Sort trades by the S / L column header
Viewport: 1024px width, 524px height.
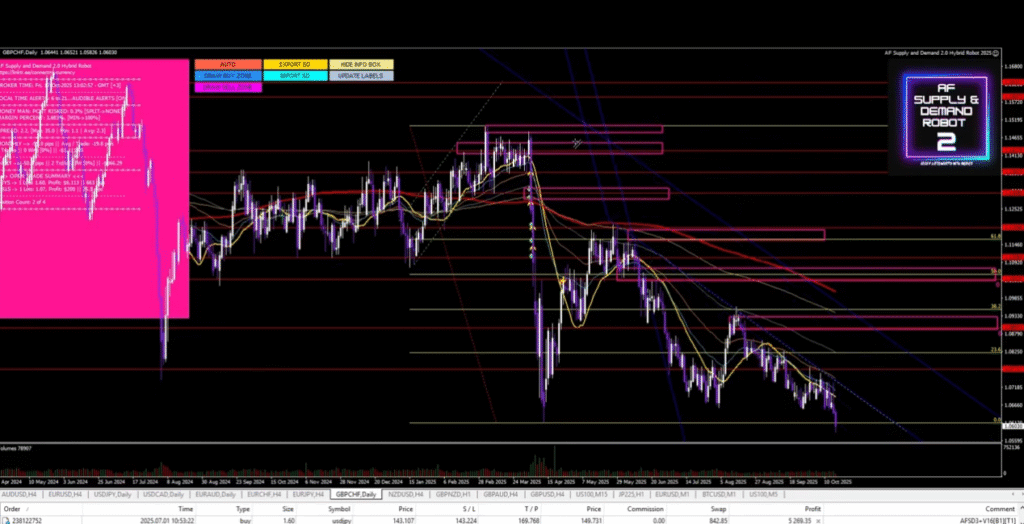(x=469, y=508)
